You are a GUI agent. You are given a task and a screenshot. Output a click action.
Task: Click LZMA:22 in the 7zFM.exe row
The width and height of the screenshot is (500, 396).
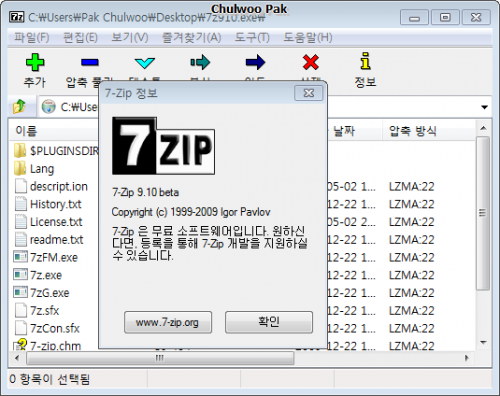click(x=412, y=257)
